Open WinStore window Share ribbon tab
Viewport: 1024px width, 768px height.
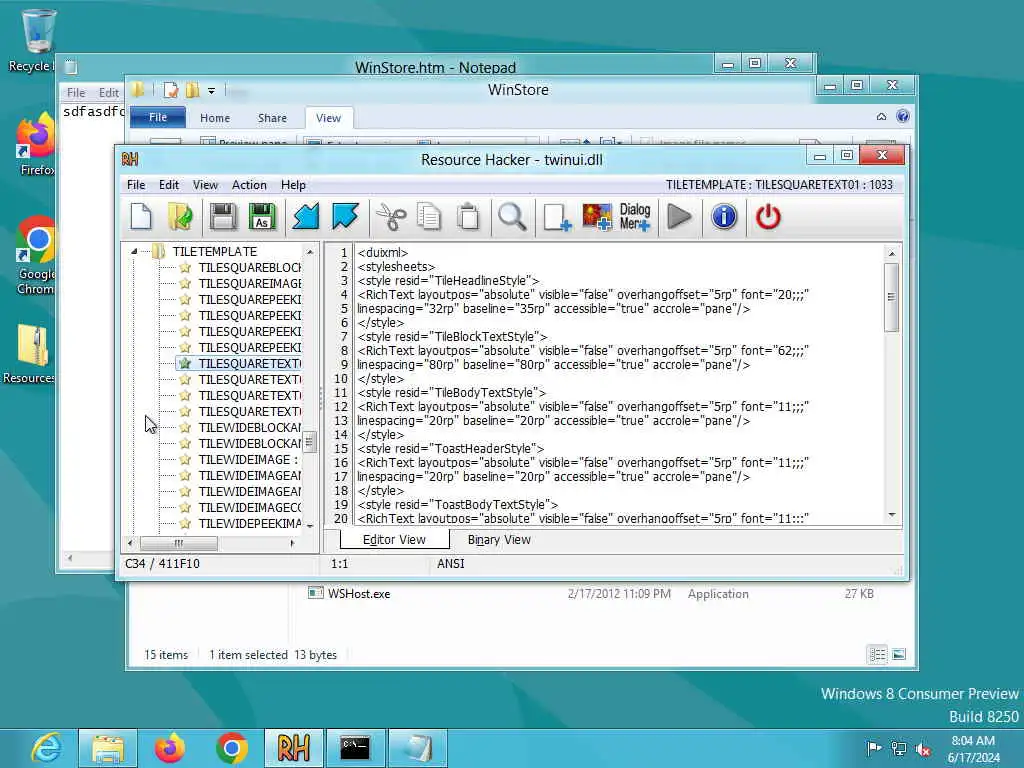(272, 118)
